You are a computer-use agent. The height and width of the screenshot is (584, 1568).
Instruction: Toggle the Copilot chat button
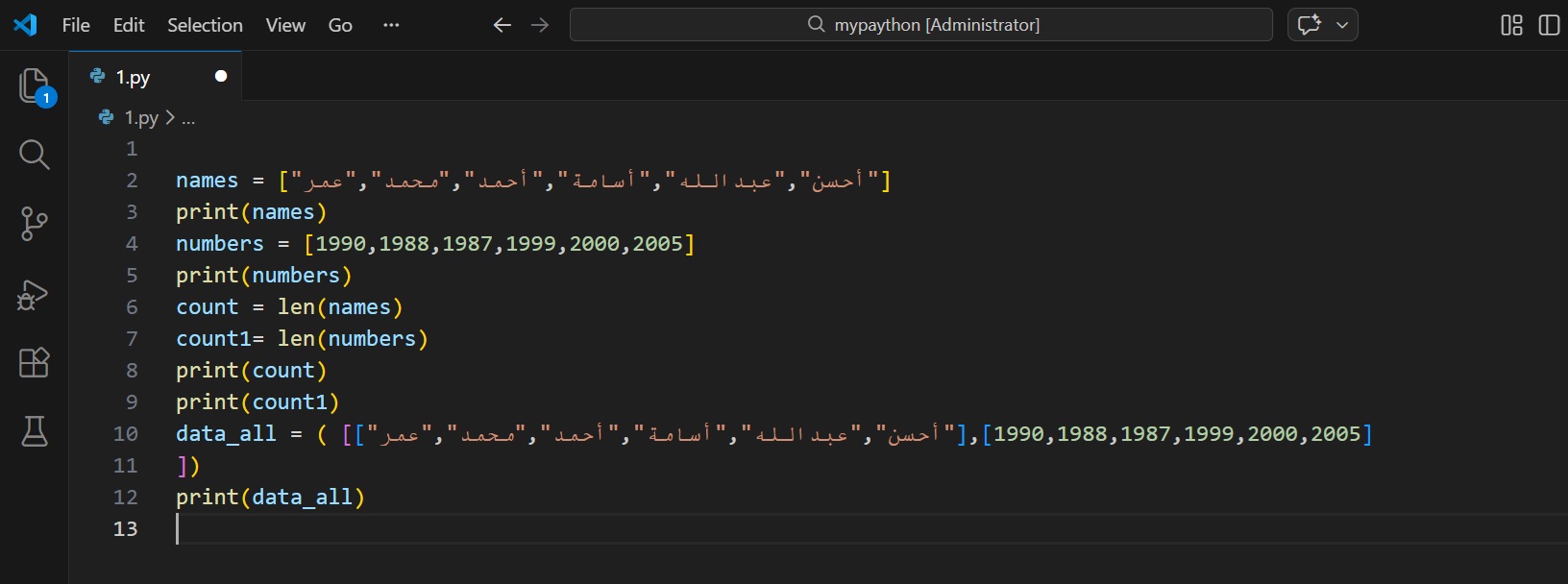click(1310, 25)
